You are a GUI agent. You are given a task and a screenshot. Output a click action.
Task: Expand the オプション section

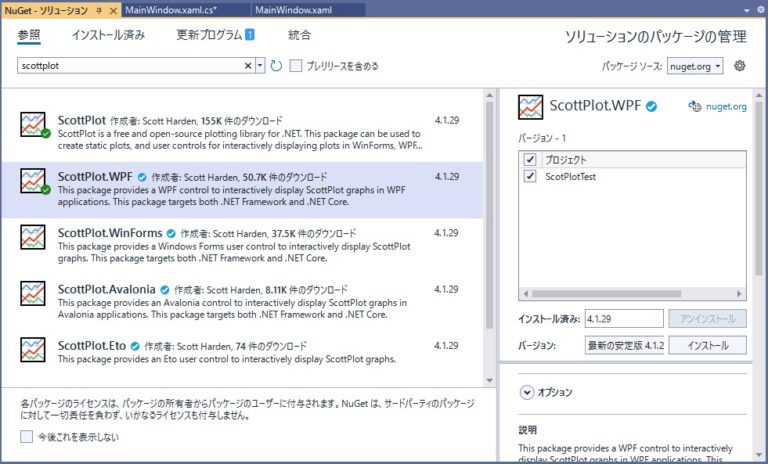tap(527, 393)
